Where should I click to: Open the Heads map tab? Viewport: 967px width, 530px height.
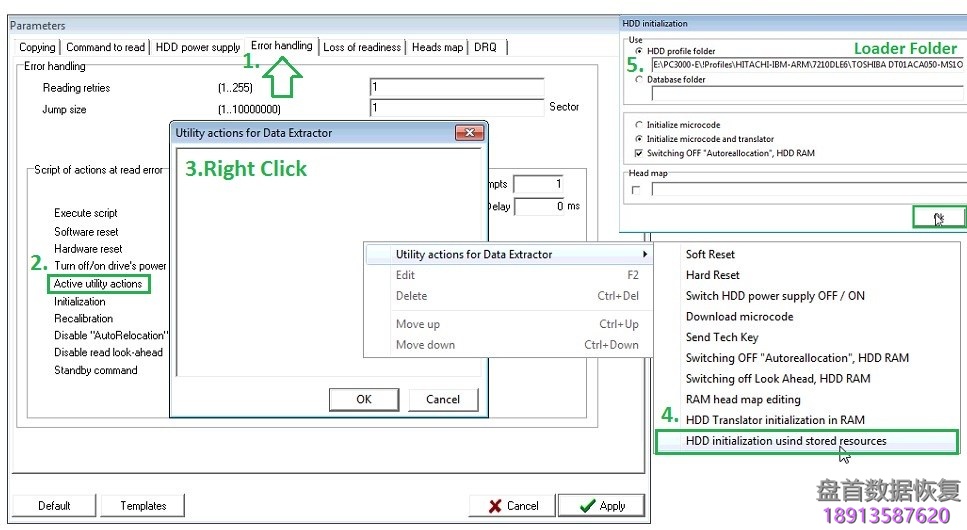tap(437, 47)
